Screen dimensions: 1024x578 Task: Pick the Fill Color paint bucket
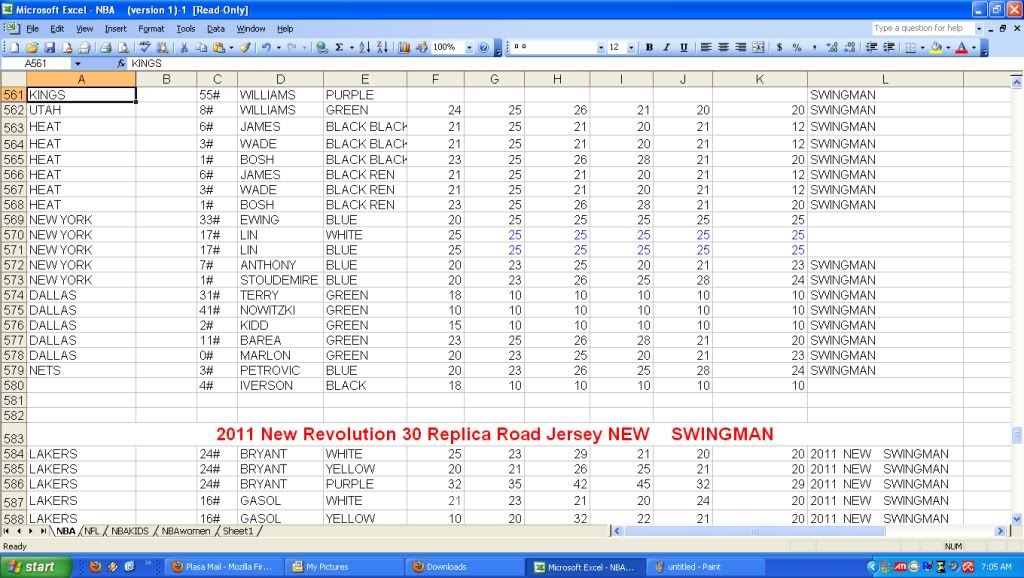[936, 48]
